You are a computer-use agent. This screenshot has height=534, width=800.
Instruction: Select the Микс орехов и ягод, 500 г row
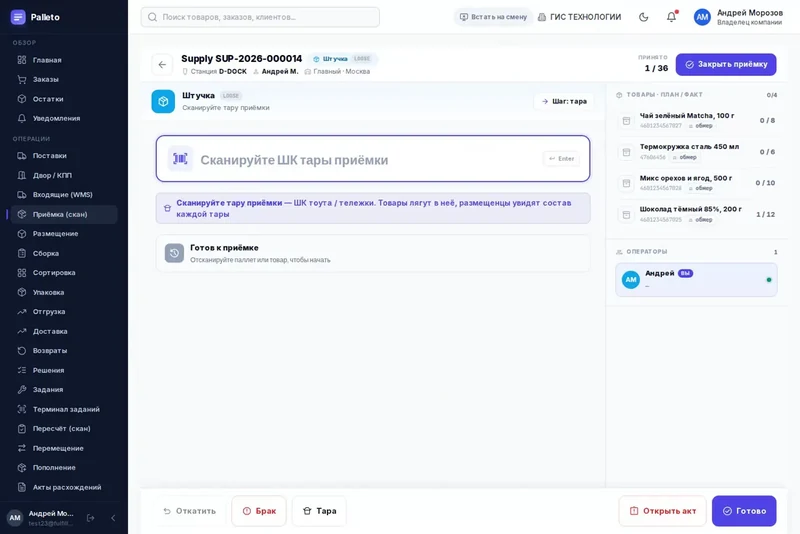pyautogui.click(x=696, y=183)
